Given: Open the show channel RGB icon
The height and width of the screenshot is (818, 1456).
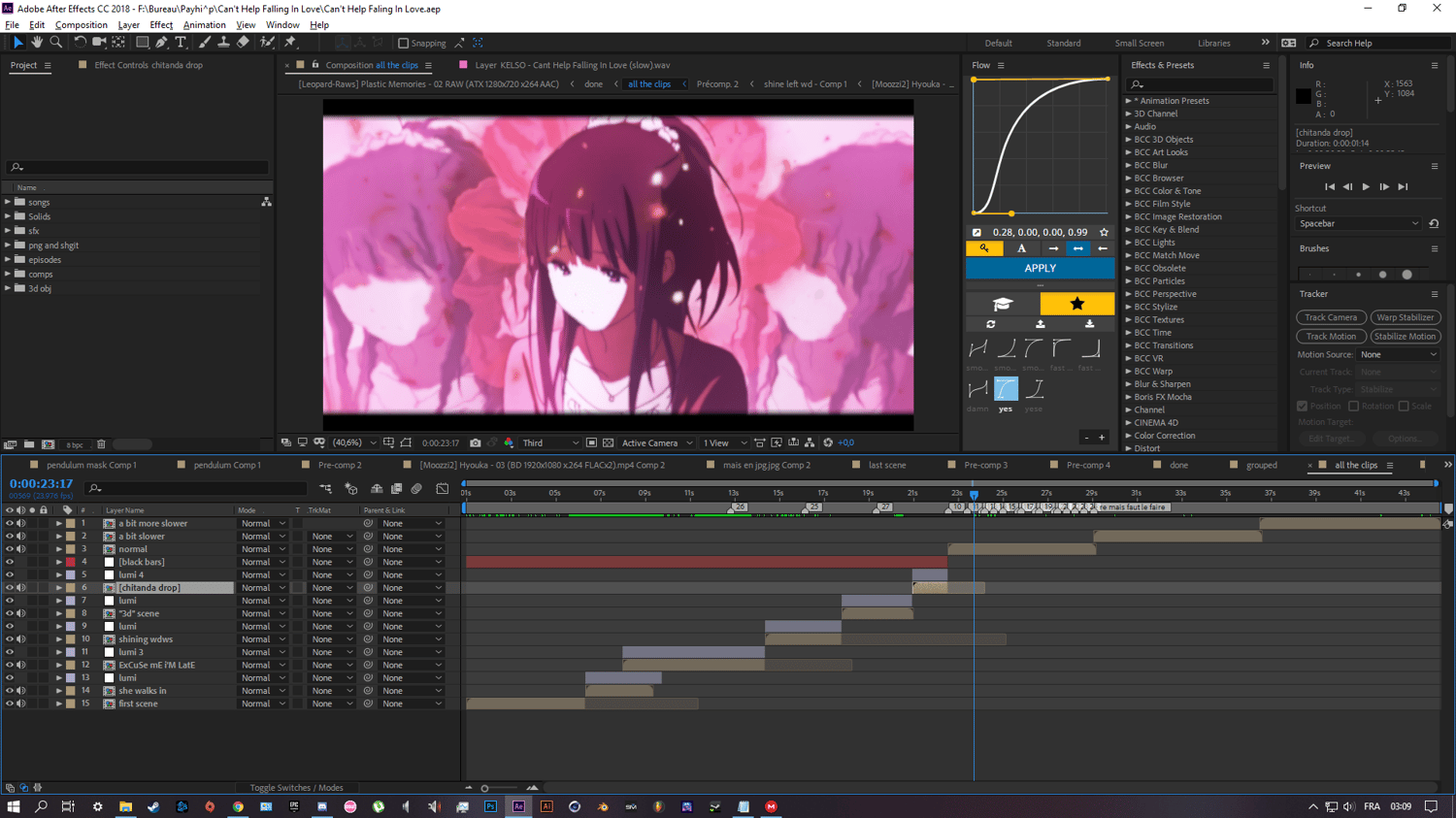Looking at the screenshot, I should click(x=509, y=442).
